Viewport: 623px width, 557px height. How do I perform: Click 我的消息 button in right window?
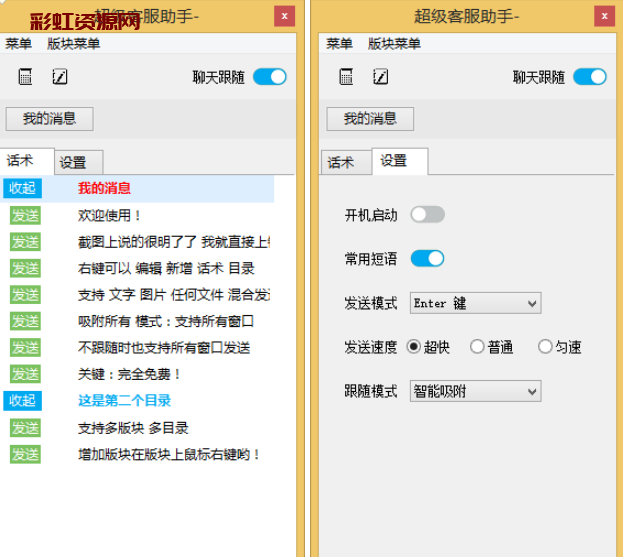tap(370, 119)
